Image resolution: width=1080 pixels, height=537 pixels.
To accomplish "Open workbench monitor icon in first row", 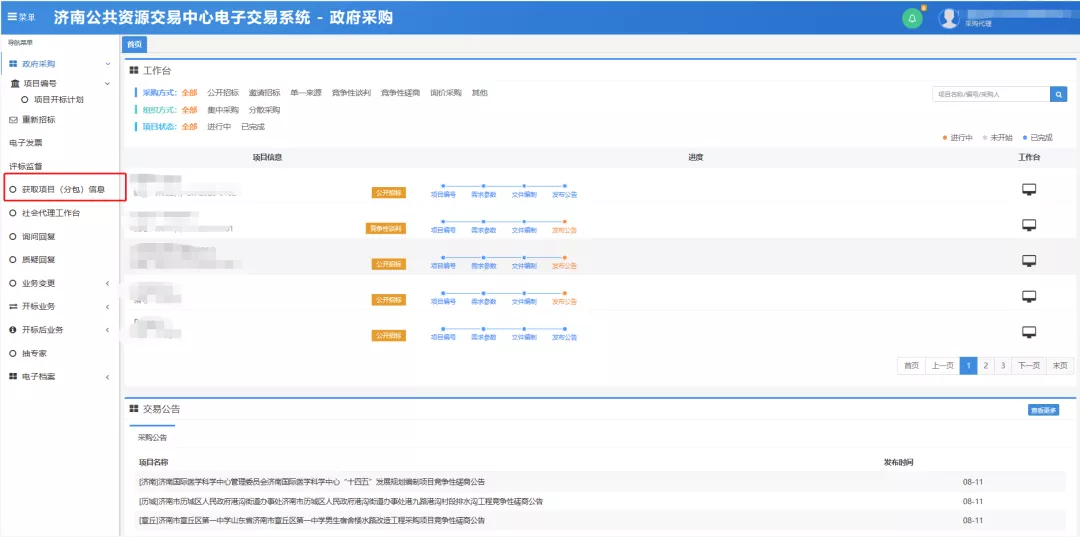I will (x=1029, y=190).
